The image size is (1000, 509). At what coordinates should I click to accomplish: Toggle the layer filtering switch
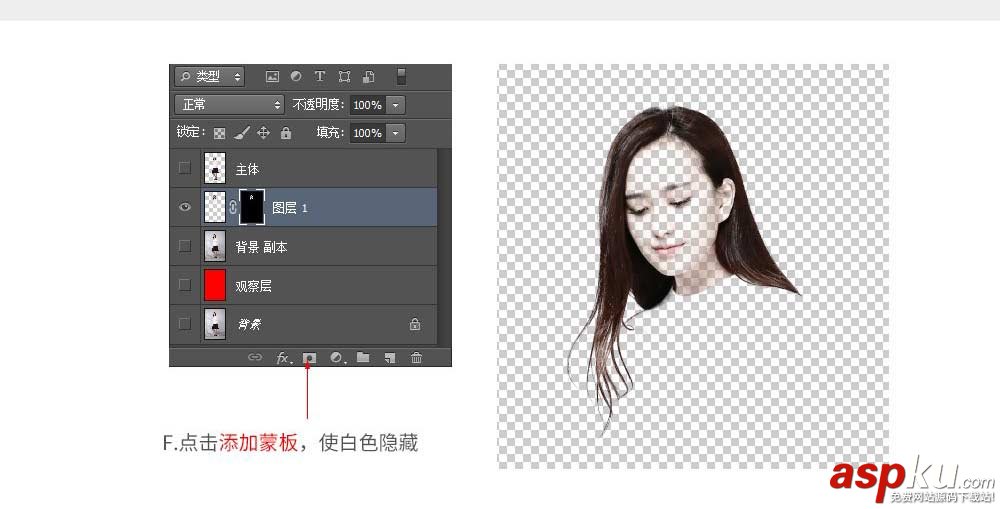[x=401, y=77]
